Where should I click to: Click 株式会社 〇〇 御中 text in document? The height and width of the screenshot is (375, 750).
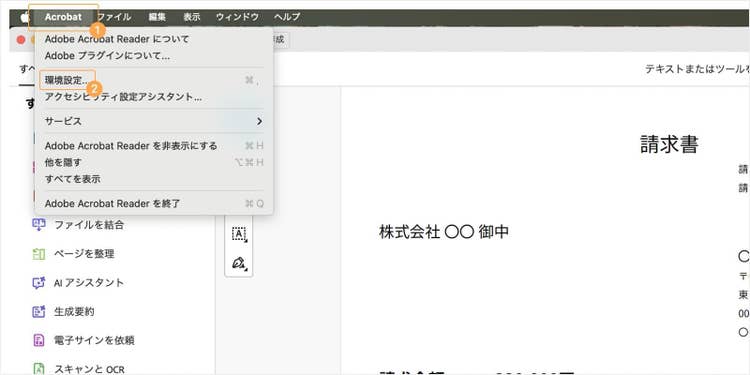click(x=444, y=232)
